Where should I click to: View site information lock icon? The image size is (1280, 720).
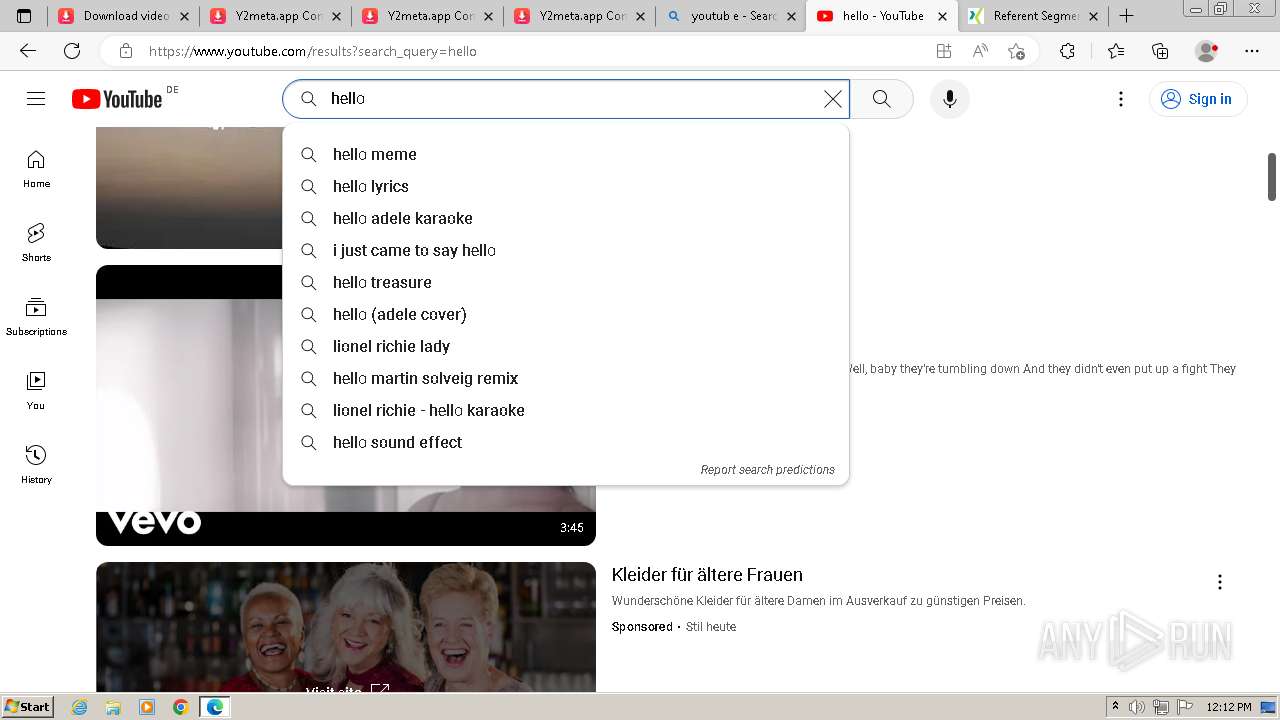tap(126, 51)
